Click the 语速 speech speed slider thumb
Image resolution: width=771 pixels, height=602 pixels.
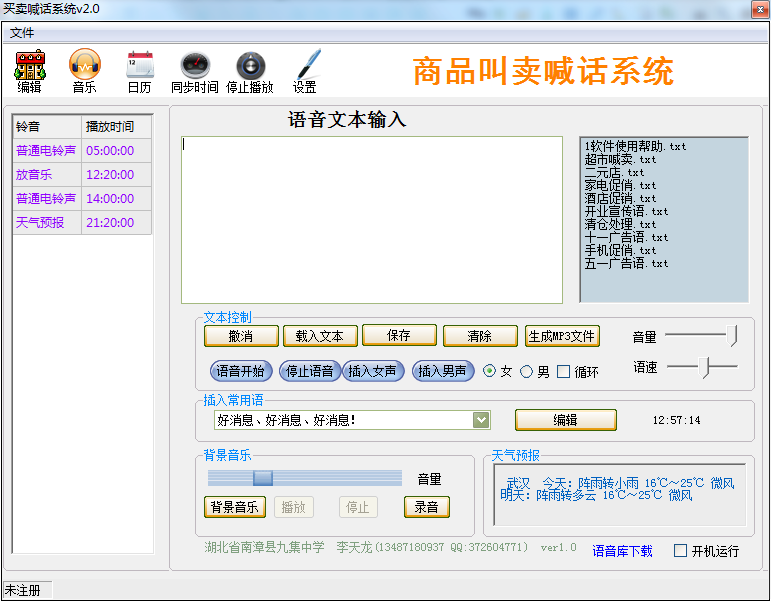[x=705, y=367]
